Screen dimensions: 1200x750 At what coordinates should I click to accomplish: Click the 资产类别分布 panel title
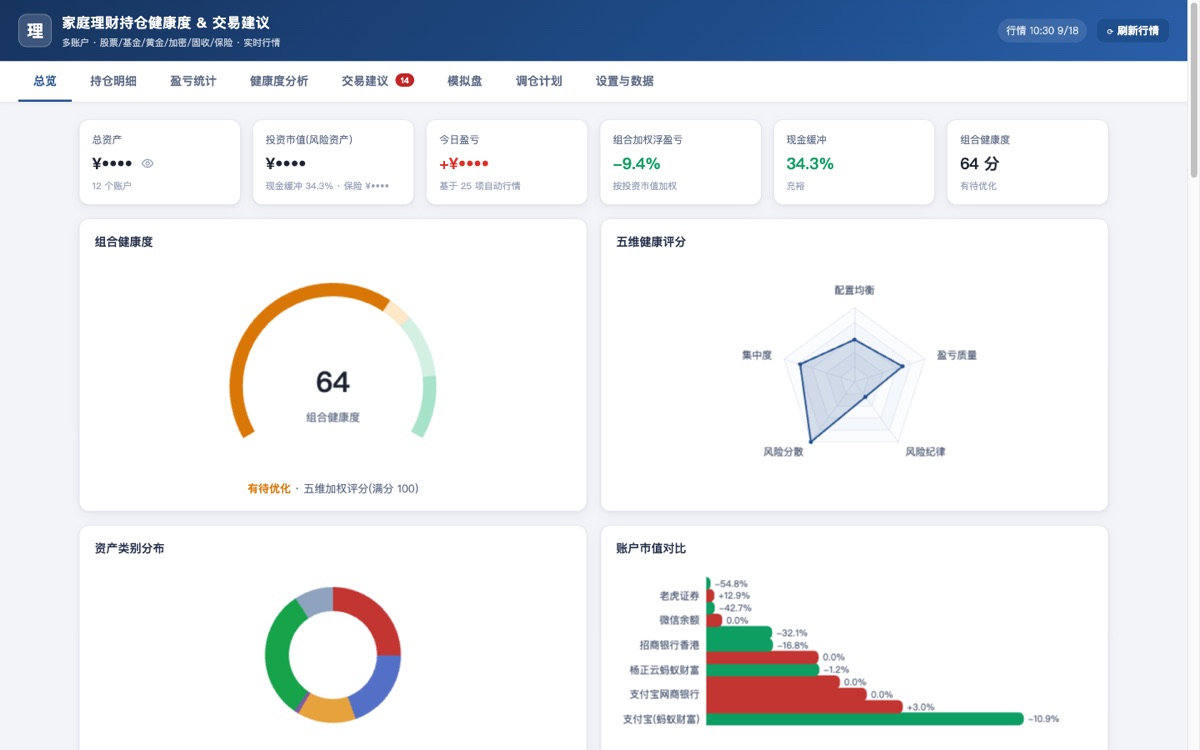tap(130, 548)
